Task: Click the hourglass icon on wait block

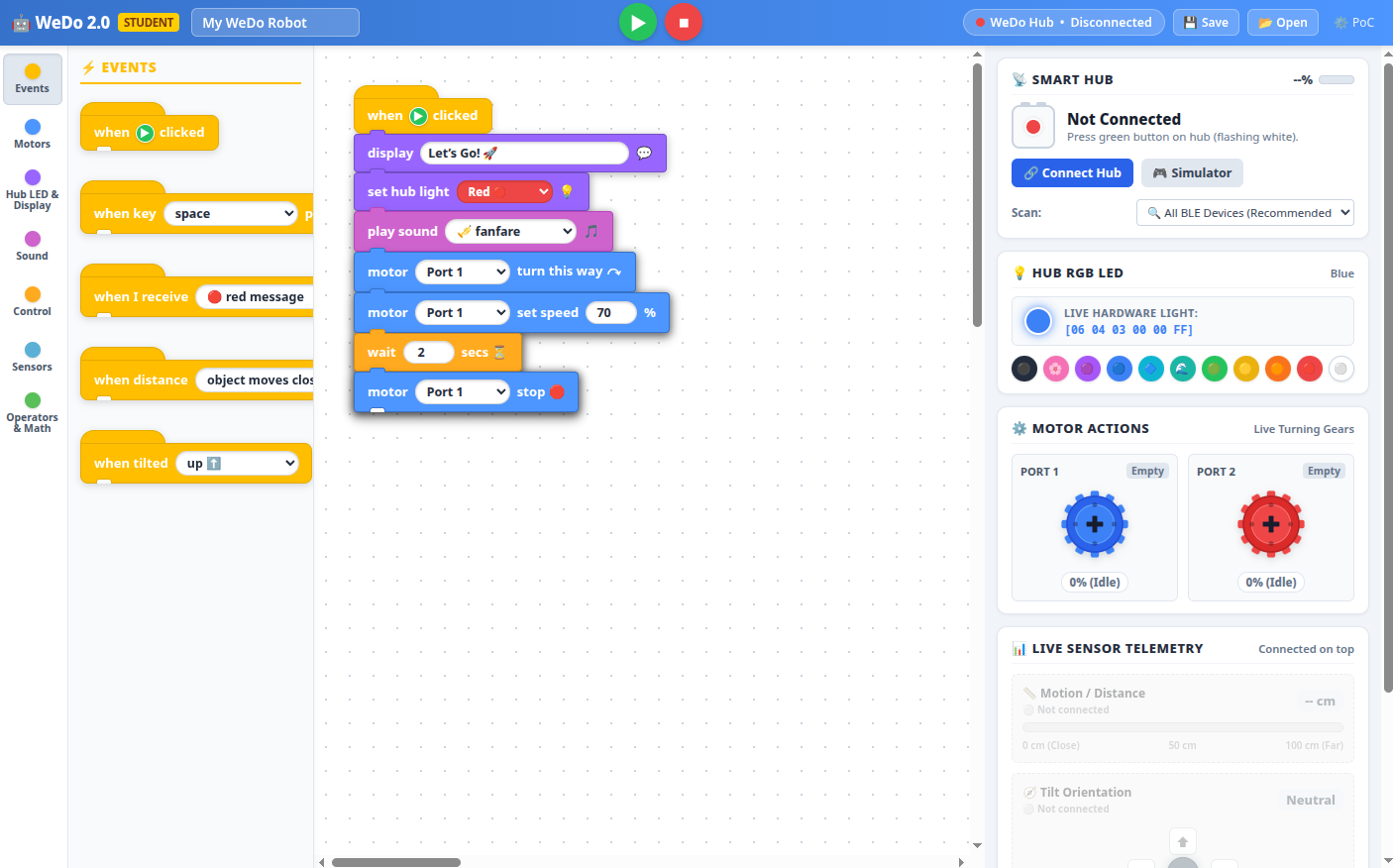Action: tap(499, 352)
